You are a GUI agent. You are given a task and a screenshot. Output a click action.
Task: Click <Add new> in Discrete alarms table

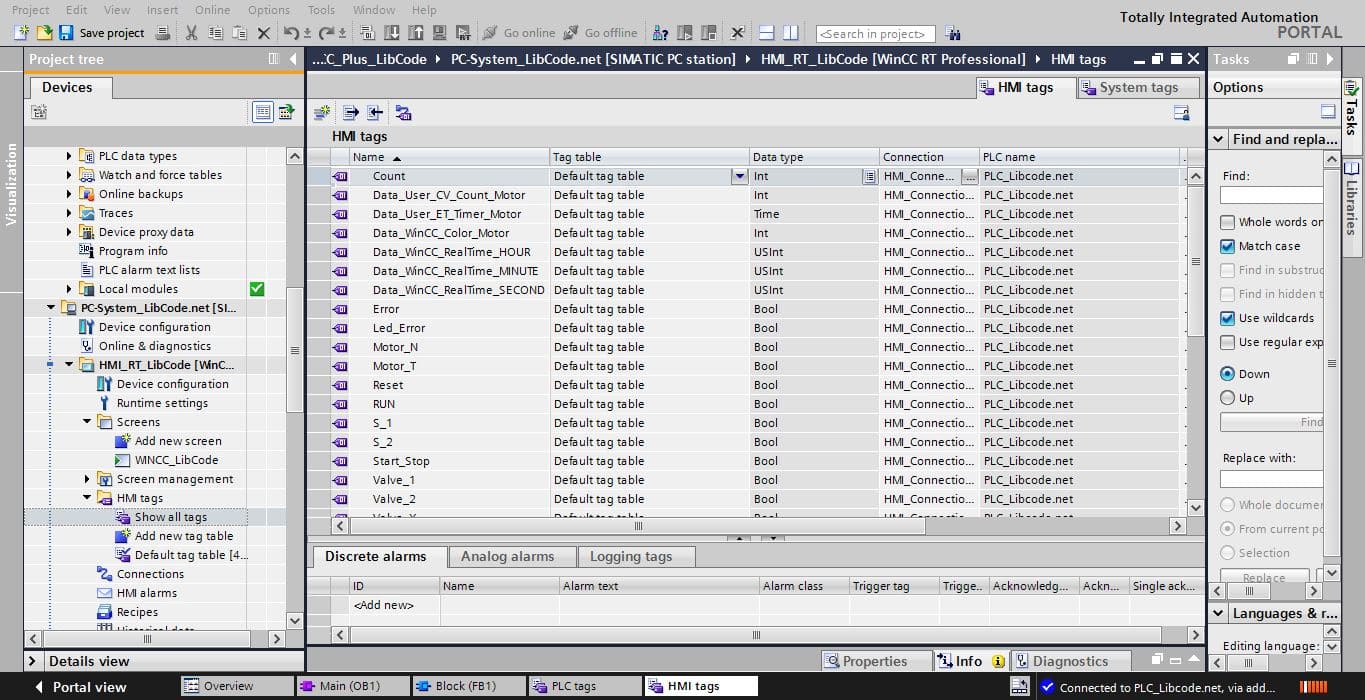click(x=383, y=605)
